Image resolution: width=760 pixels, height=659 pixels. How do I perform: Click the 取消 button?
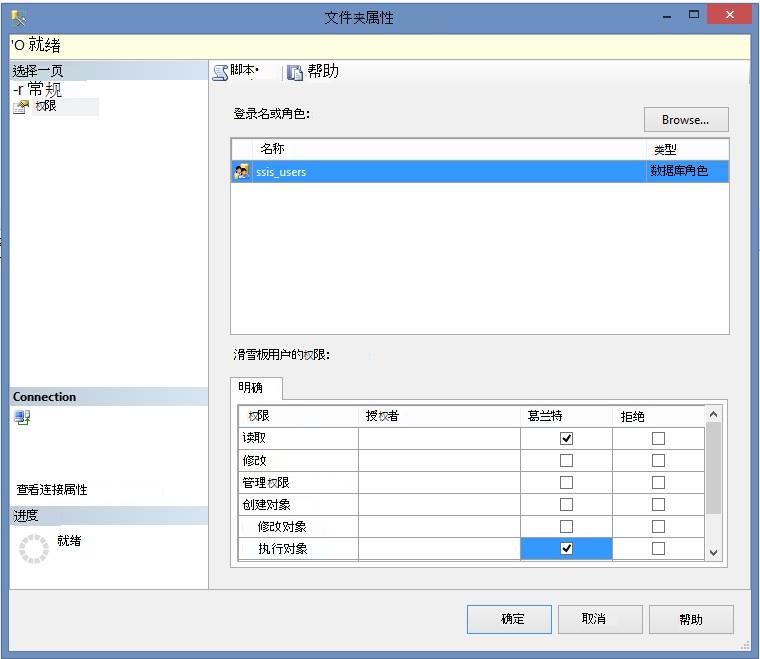pyautogui.click(x=600, y=619)
